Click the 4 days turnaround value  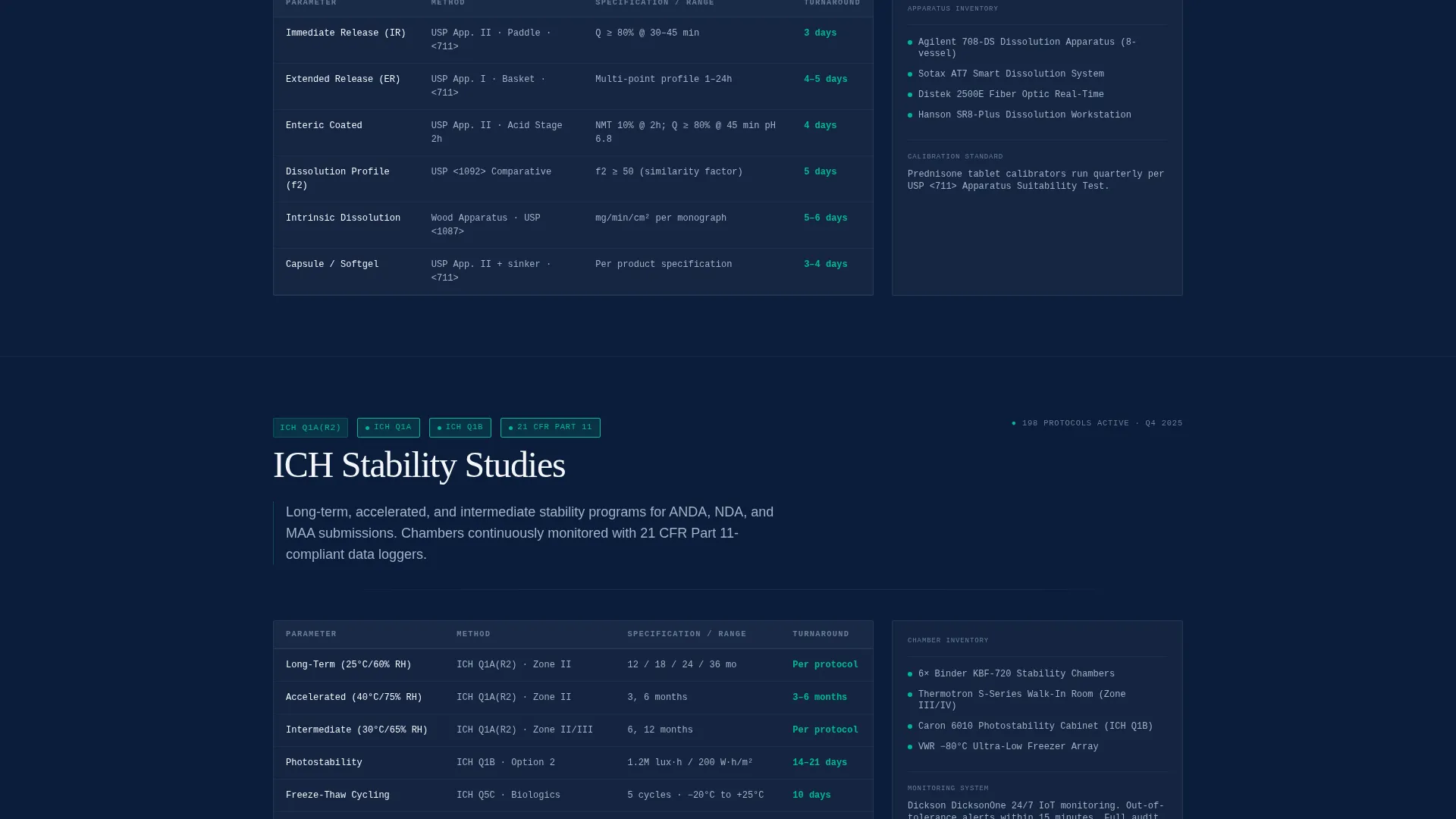[820, 126]
